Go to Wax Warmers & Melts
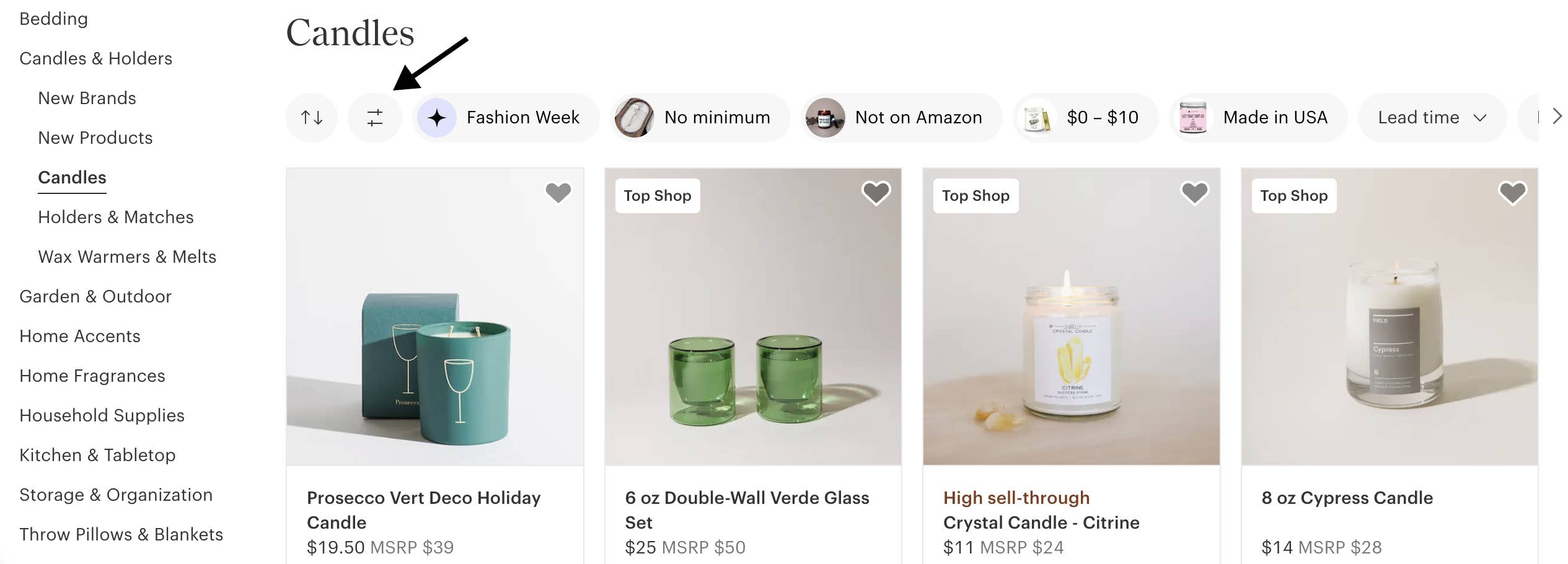The height and width of the screenshot is (564, 1568). coord(127,257)
